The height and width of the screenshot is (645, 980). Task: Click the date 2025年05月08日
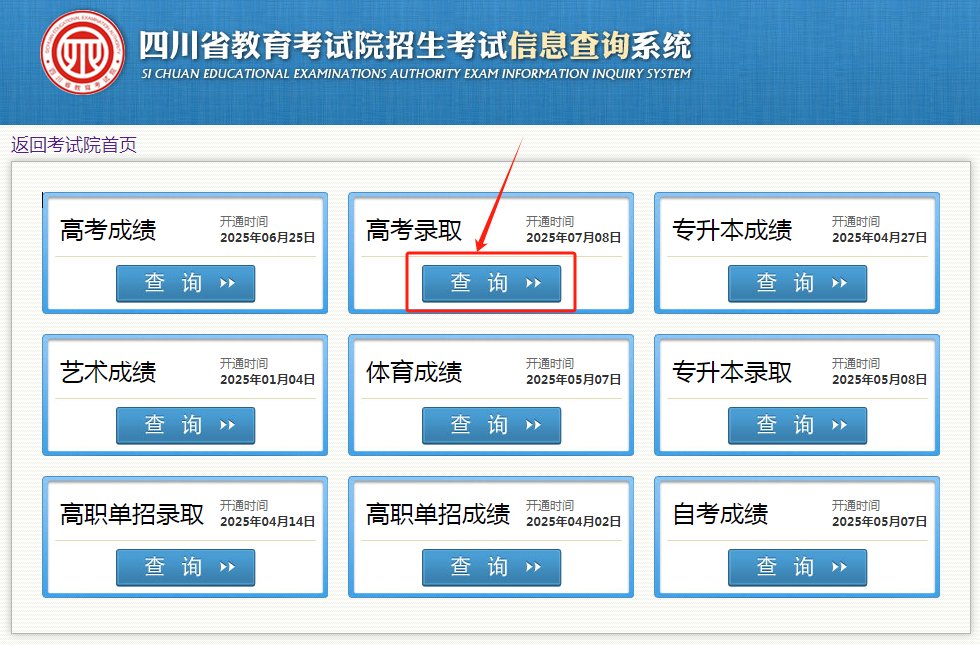tap(879, 379)
